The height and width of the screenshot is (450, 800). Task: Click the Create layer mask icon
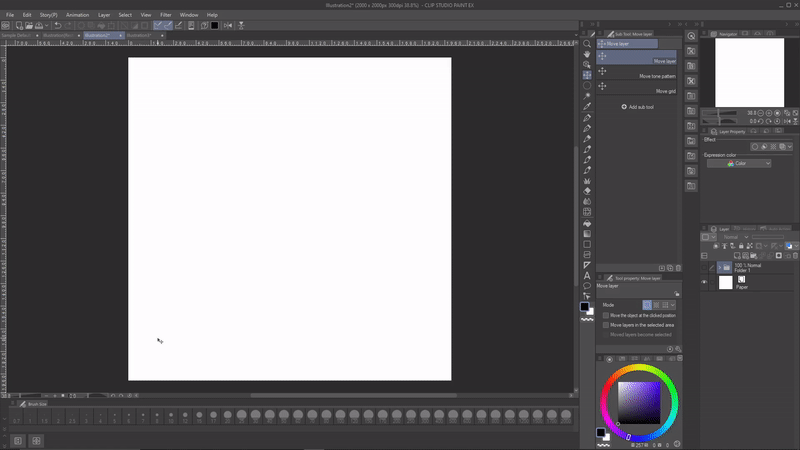(x=779, y=256)
